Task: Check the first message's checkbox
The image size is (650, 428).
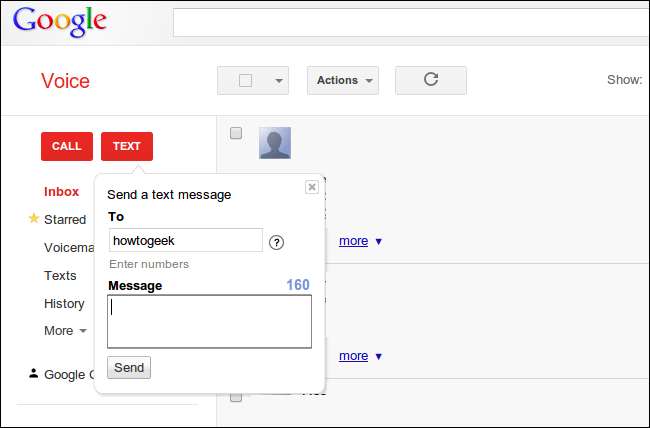Action: pyautogui.click(x=236, y=133)
